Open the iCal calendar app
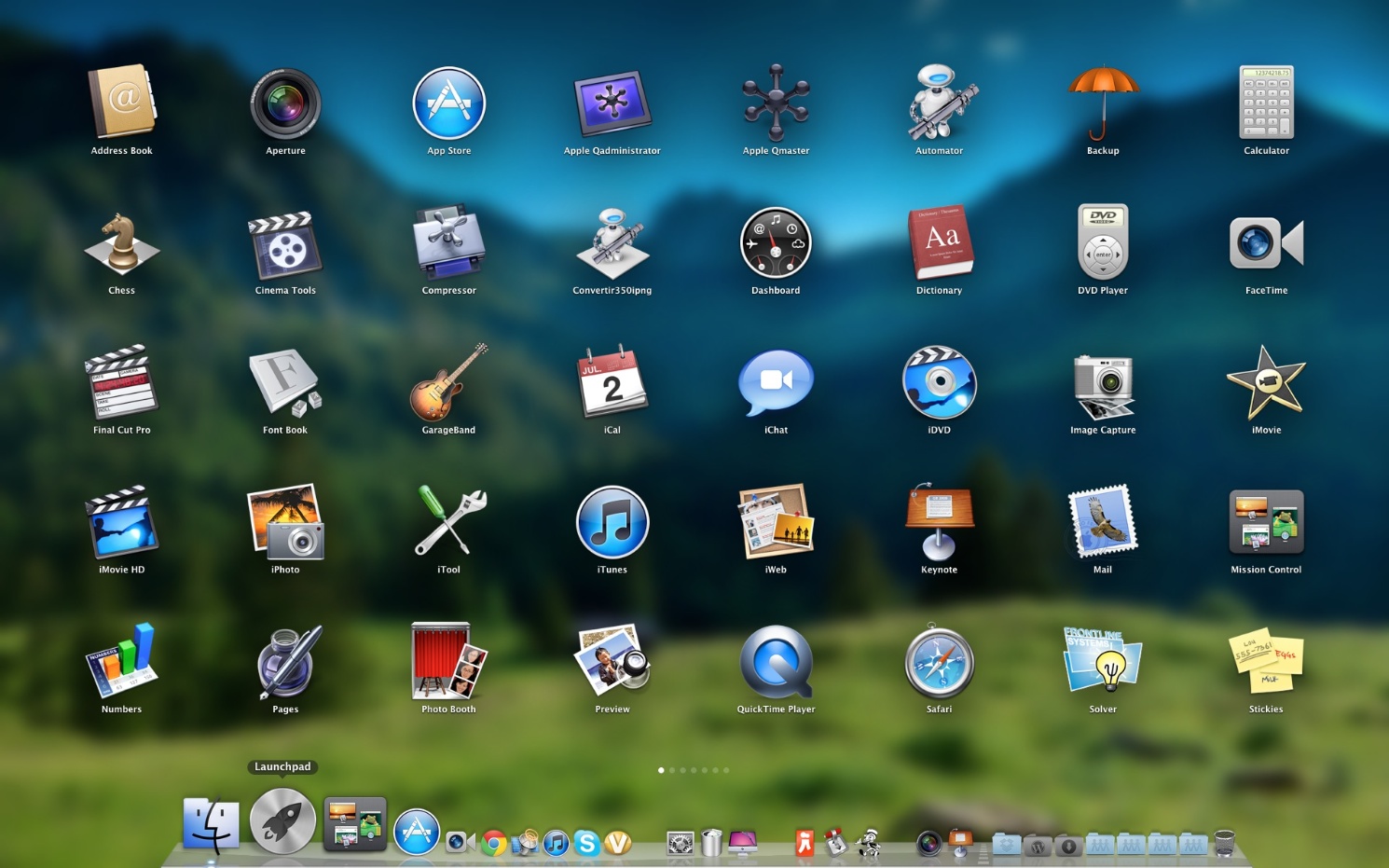The image size is (1389, 868). point(612,382)
